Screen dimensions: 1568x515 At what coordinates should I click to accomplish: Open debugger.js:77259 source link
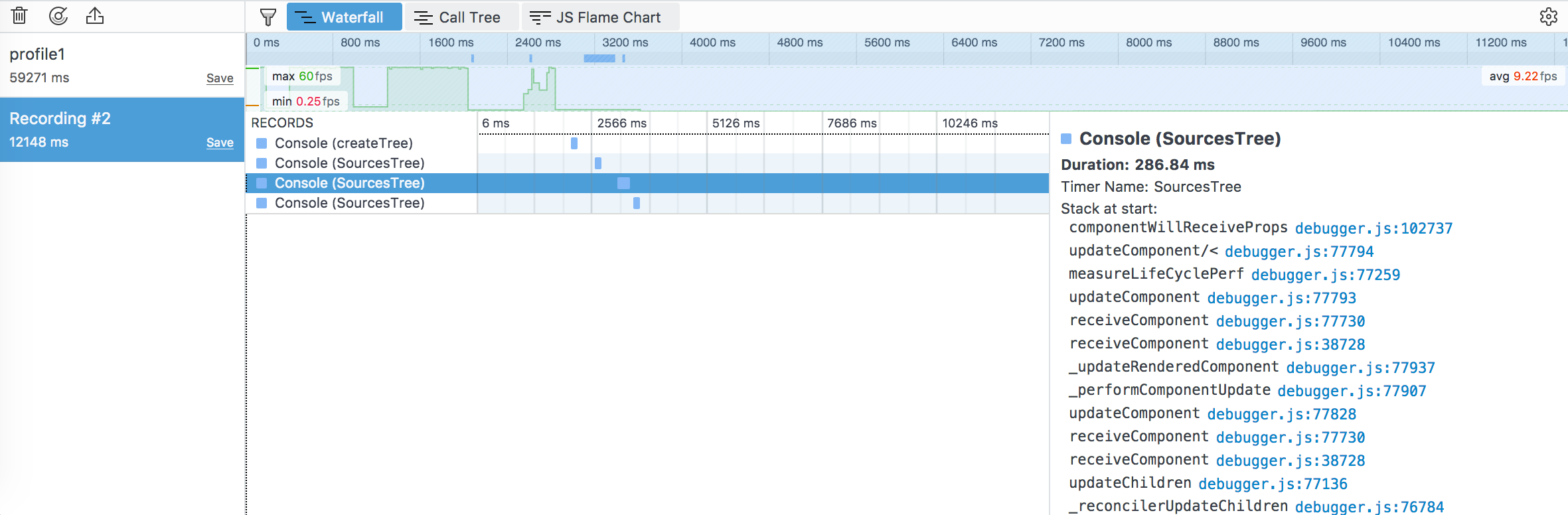click(1326, 275)
